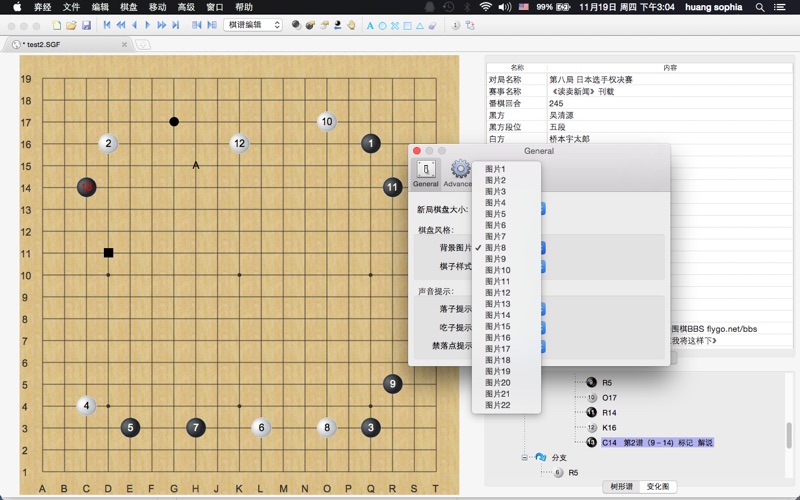
Task: Click the variation tree toolbar icon
Action: (470, 26)
